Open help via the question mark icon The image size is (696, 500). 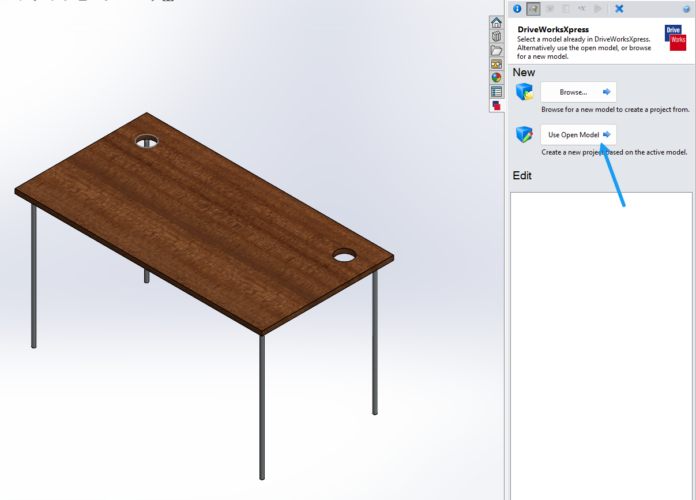[686, 9]
